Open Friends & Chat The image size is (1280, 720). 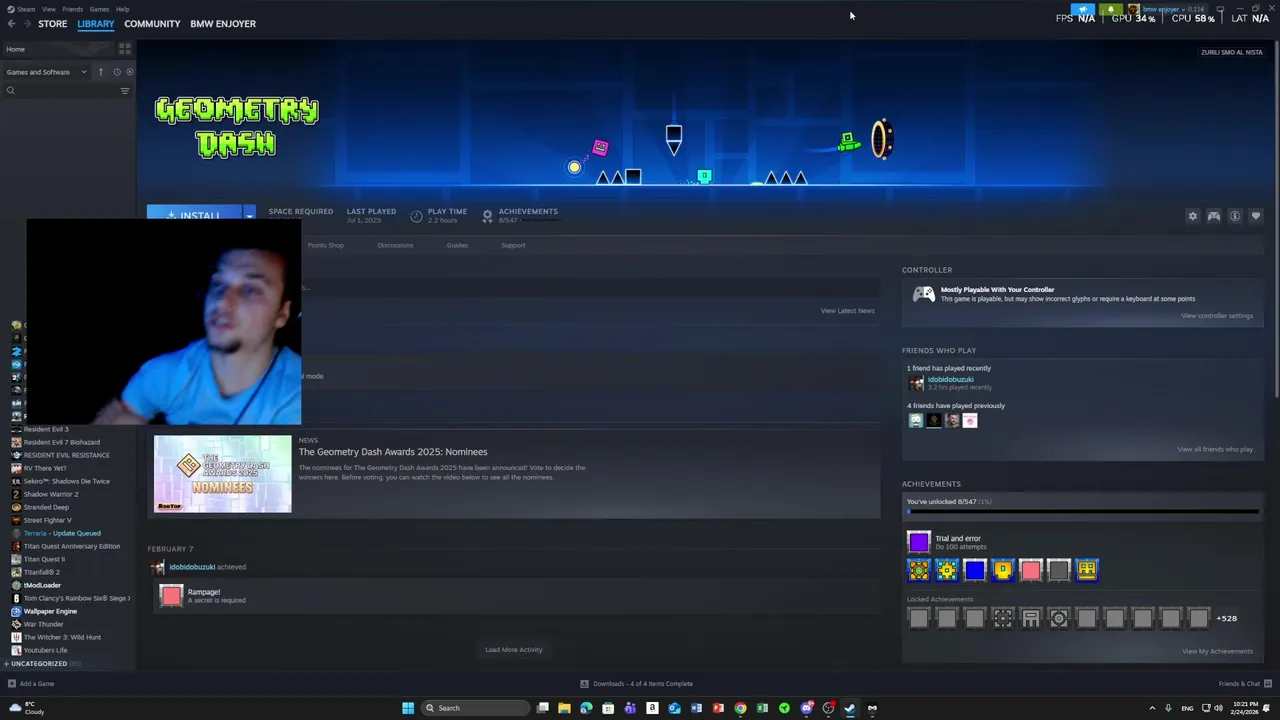(1244, 684)
